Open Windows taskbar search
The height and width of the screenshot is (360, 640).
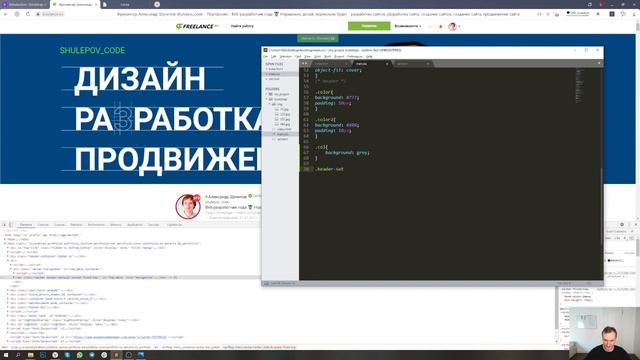[18, 355]
